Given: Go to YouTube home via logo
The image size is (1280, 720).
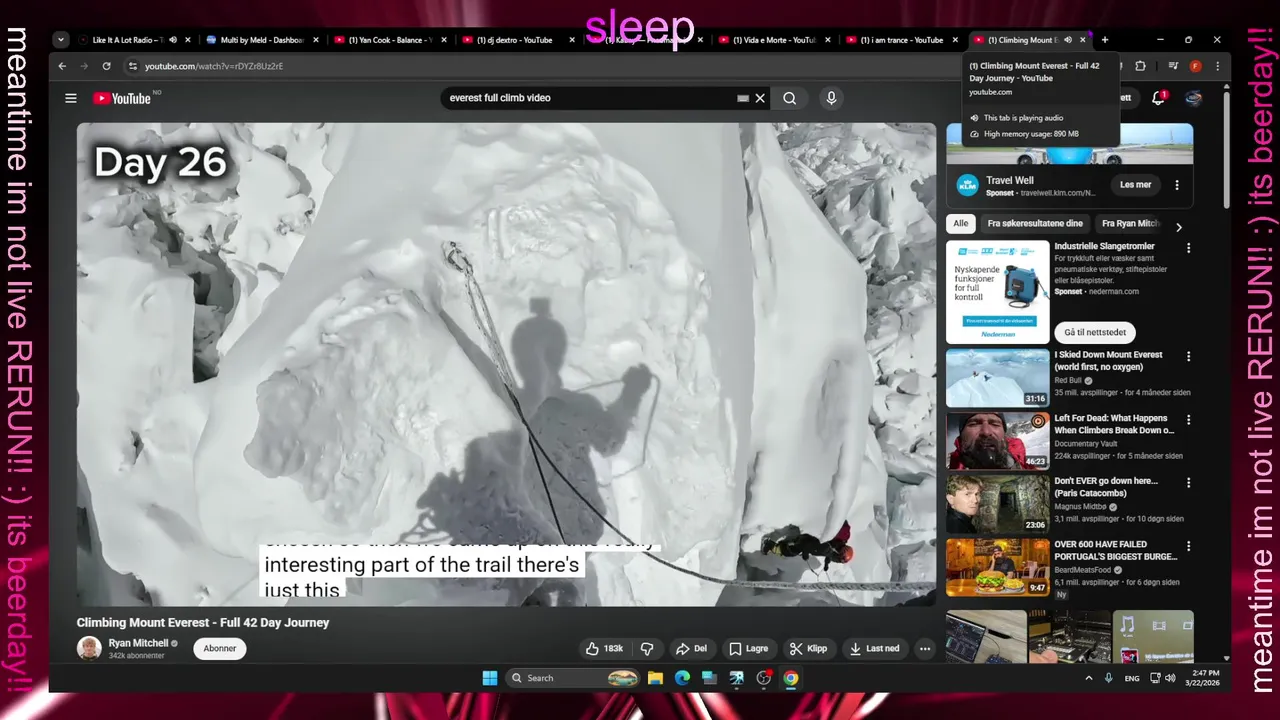Looking at the screenshot, I should point(122,98).
